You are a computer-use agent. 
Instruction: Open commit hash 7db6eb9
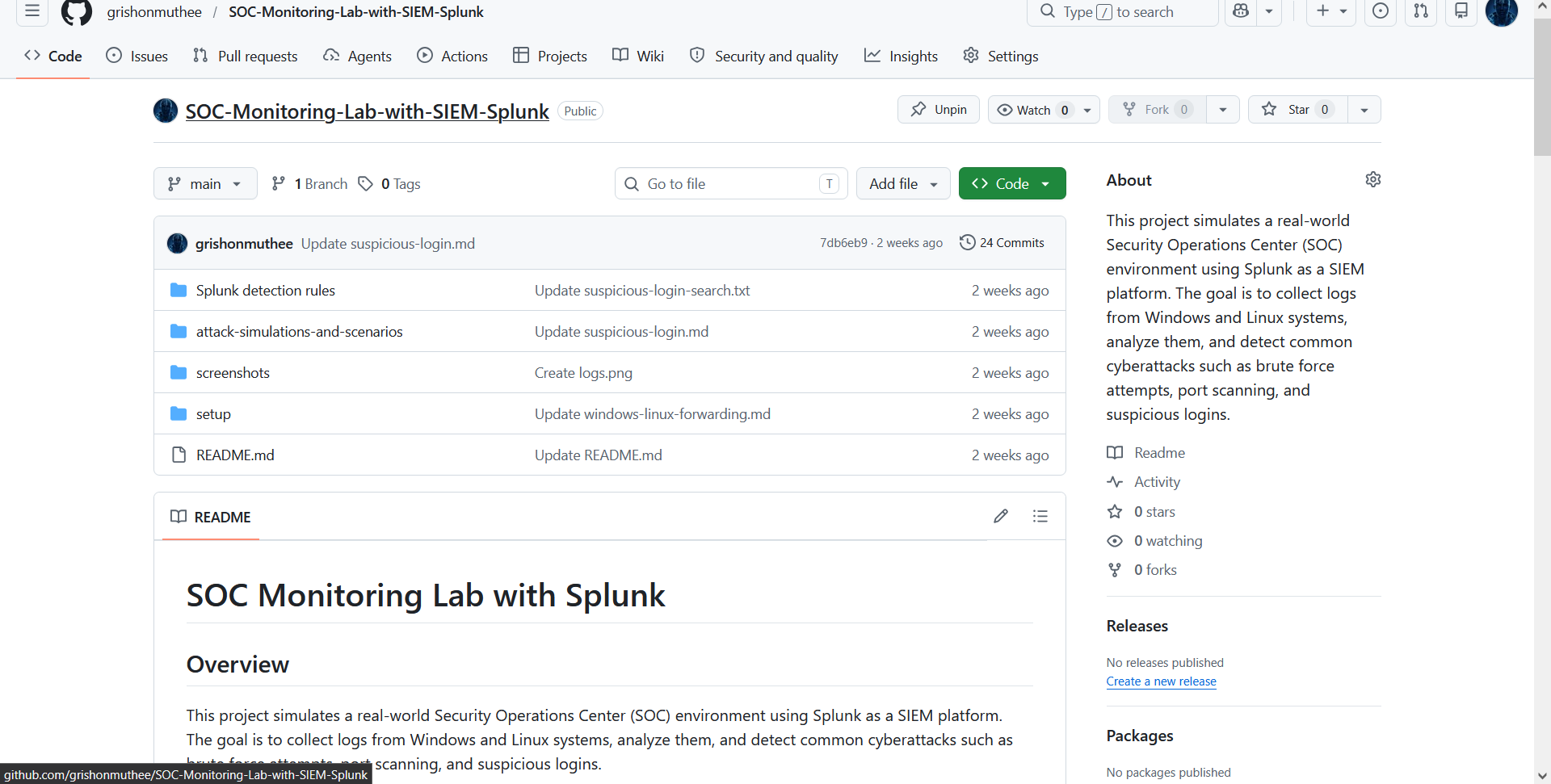(843, 243)
